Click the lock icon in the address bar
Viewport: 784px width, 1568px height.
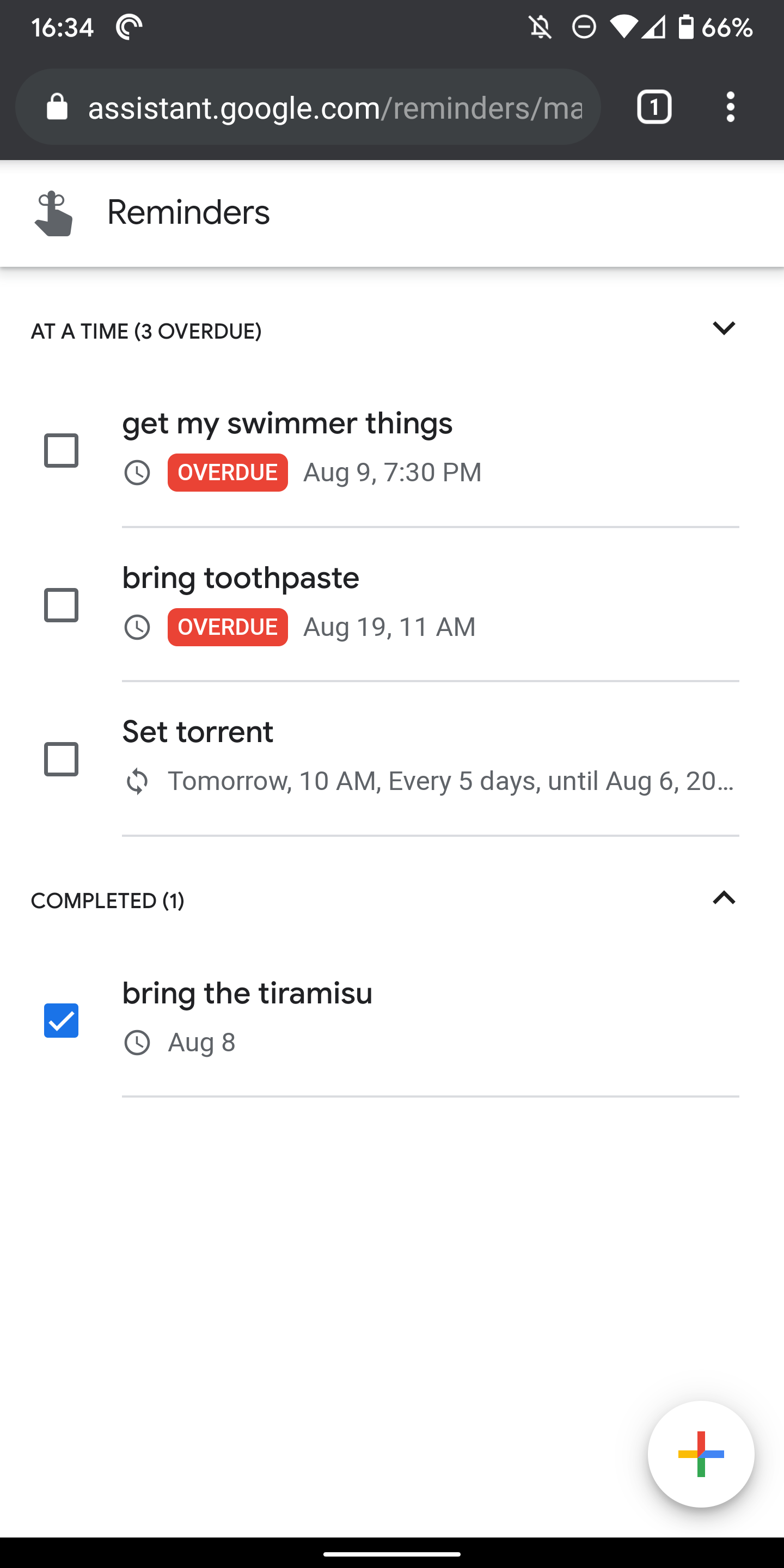pos(57,107)
